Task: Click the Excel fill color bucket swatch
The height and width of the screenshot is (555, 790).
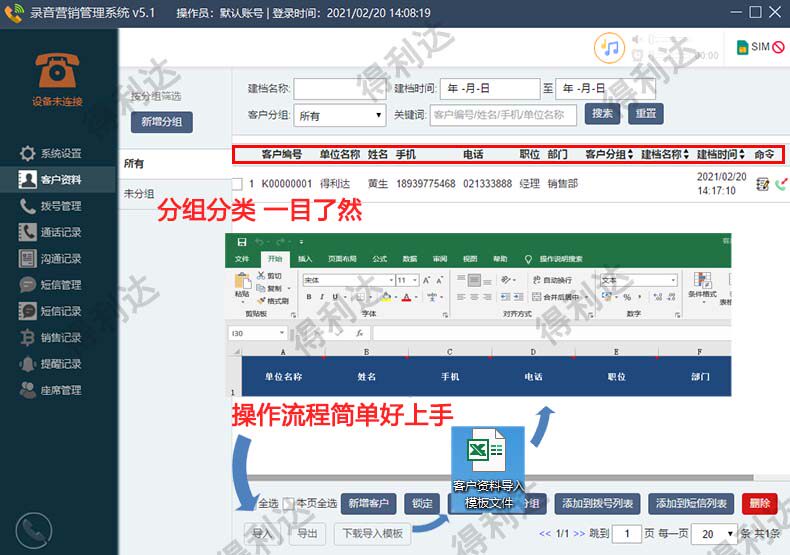Action: [386, 297]
